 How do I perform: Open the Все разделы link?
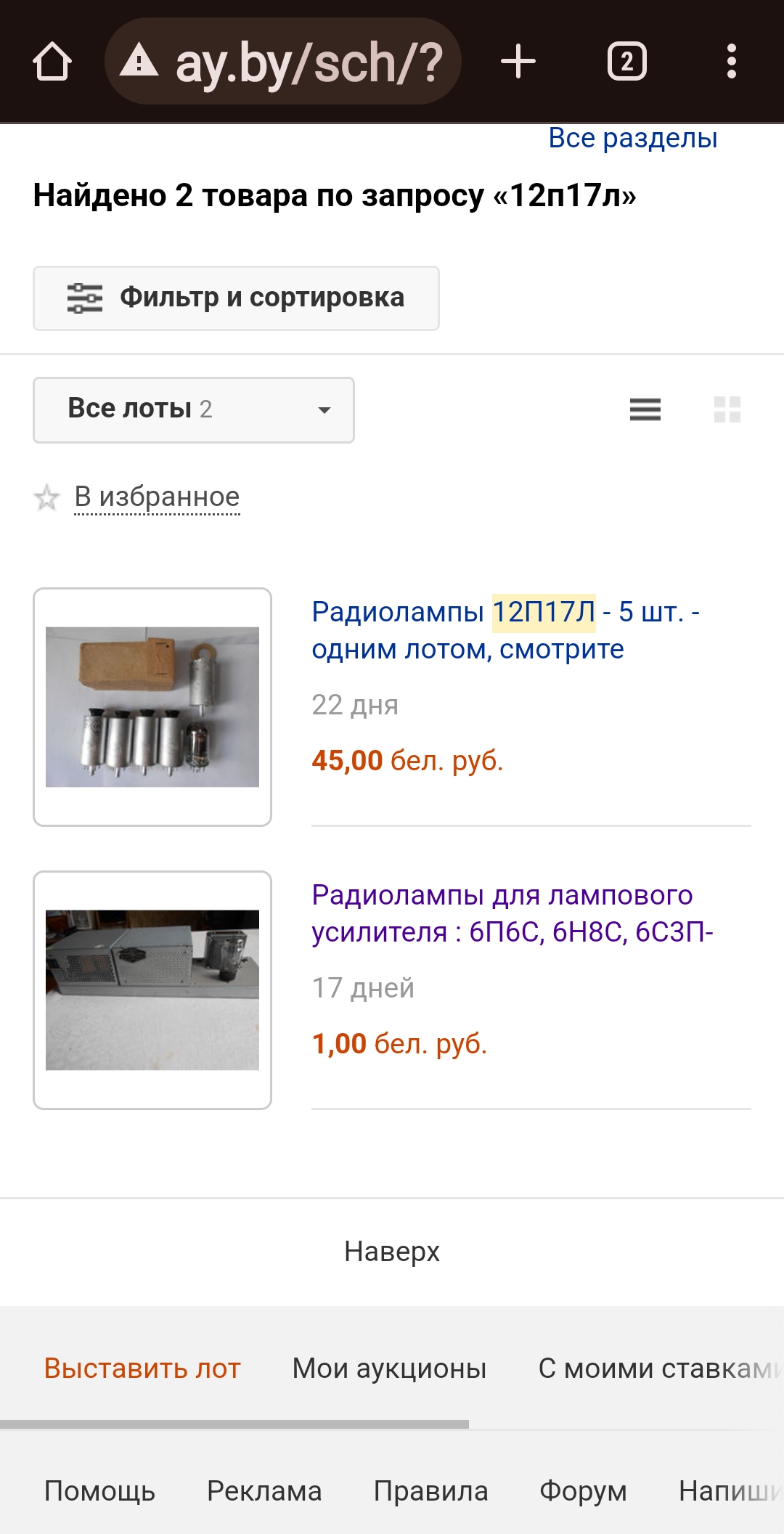click(x=632, y=138)
